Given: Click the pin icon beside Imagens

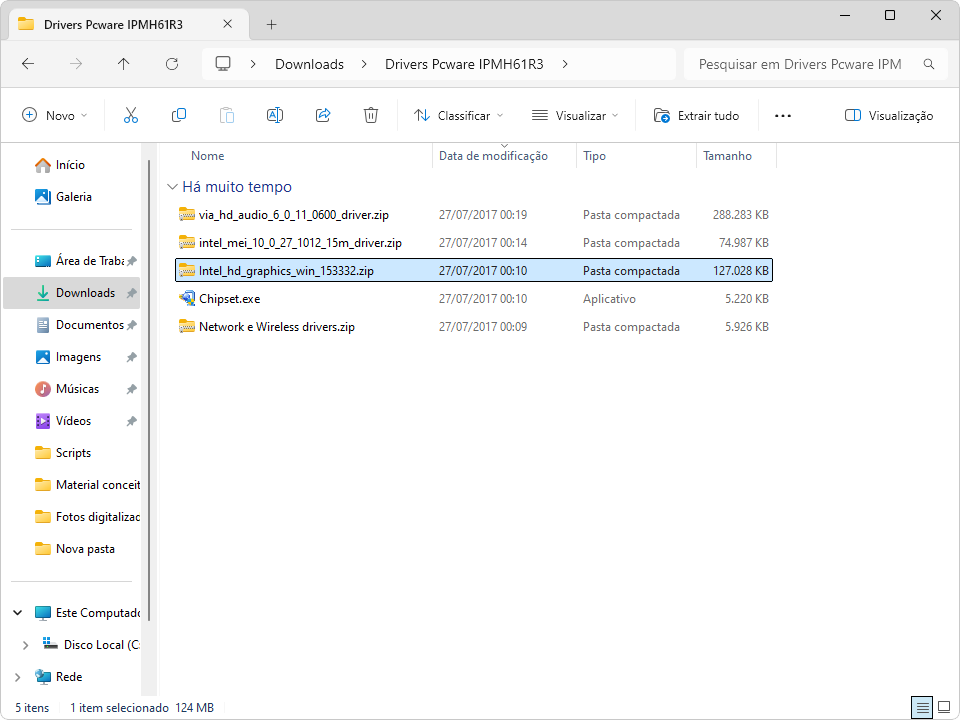Looking at the screenshot, I should [x=131, y=357].
